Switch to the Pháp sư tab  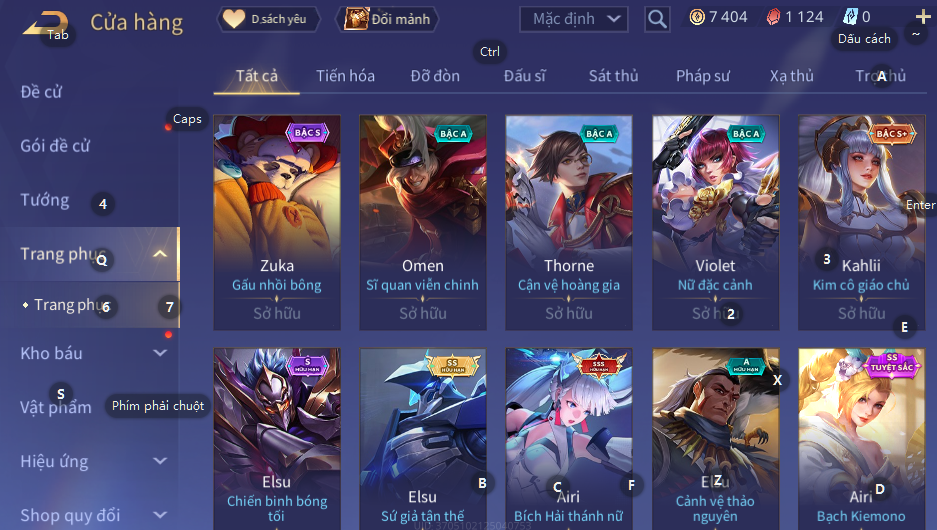[703, 76]
